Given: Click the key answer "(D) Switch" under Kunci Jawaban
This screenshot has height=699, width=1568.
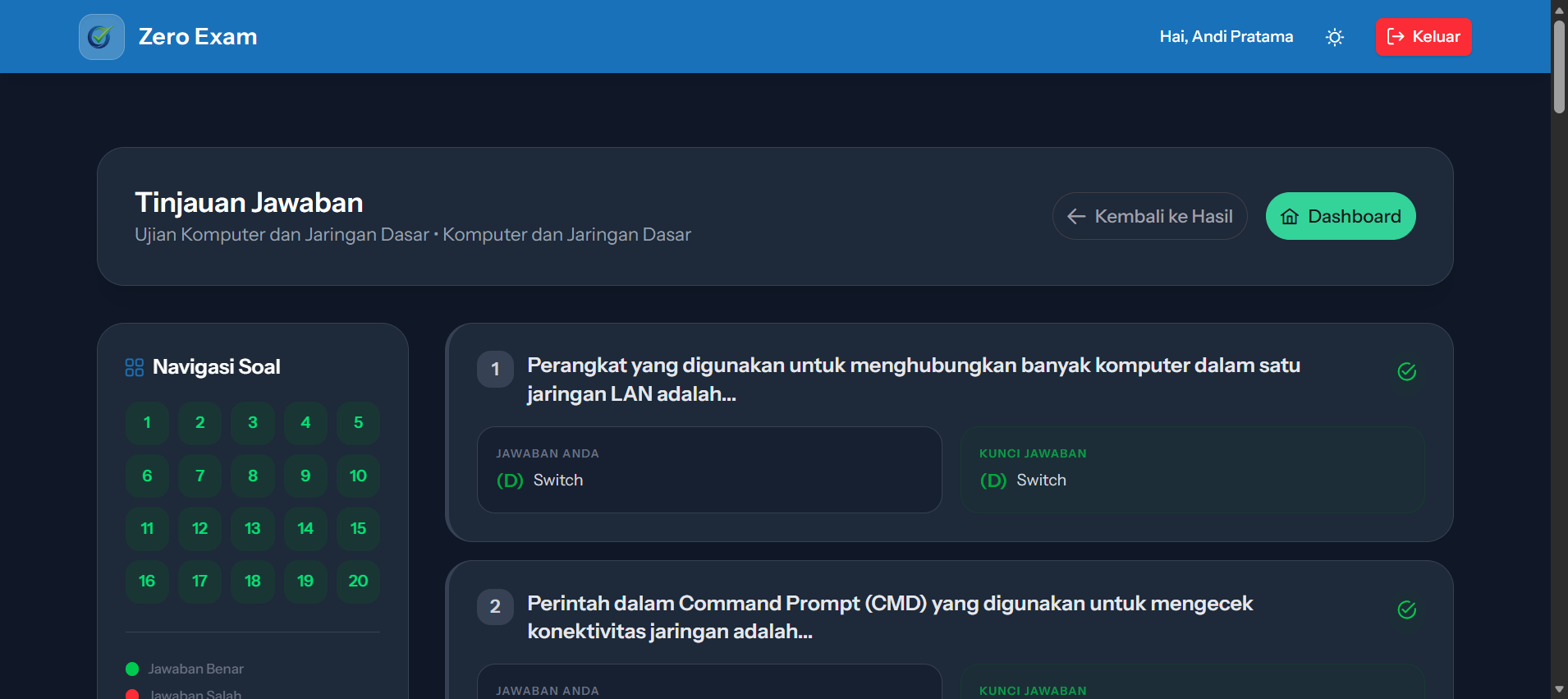Looking at the screenshot, I should [x=1023, y=481].
